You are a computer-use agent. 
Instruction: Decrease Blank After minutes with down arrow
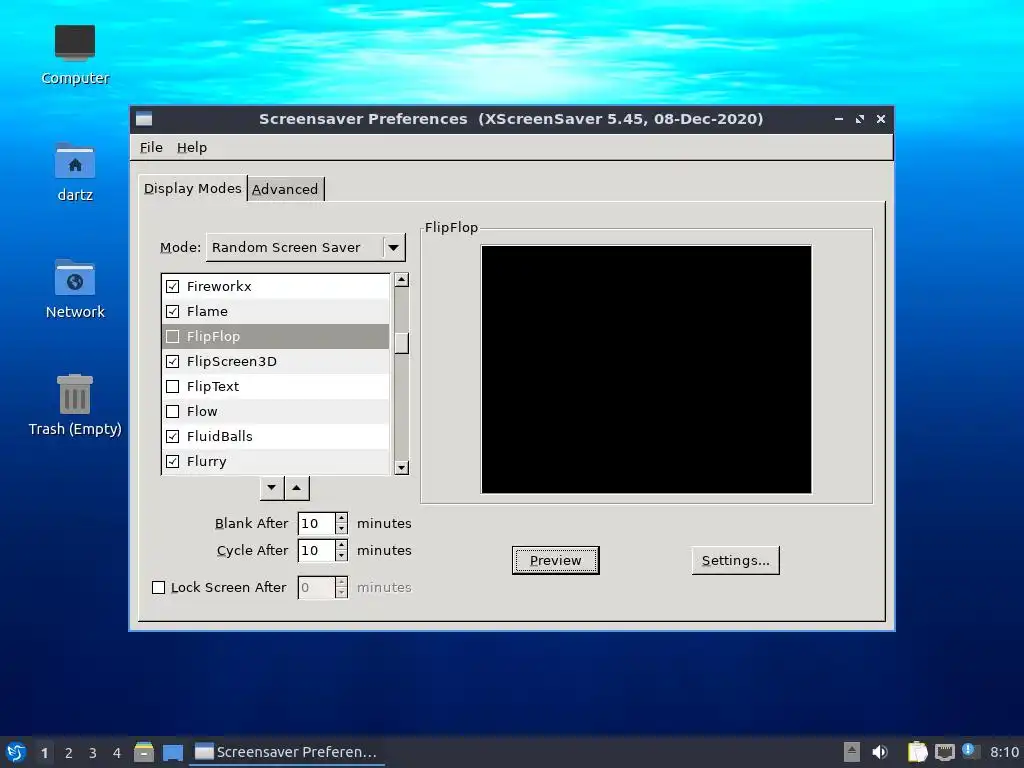(x=342, y=528)
